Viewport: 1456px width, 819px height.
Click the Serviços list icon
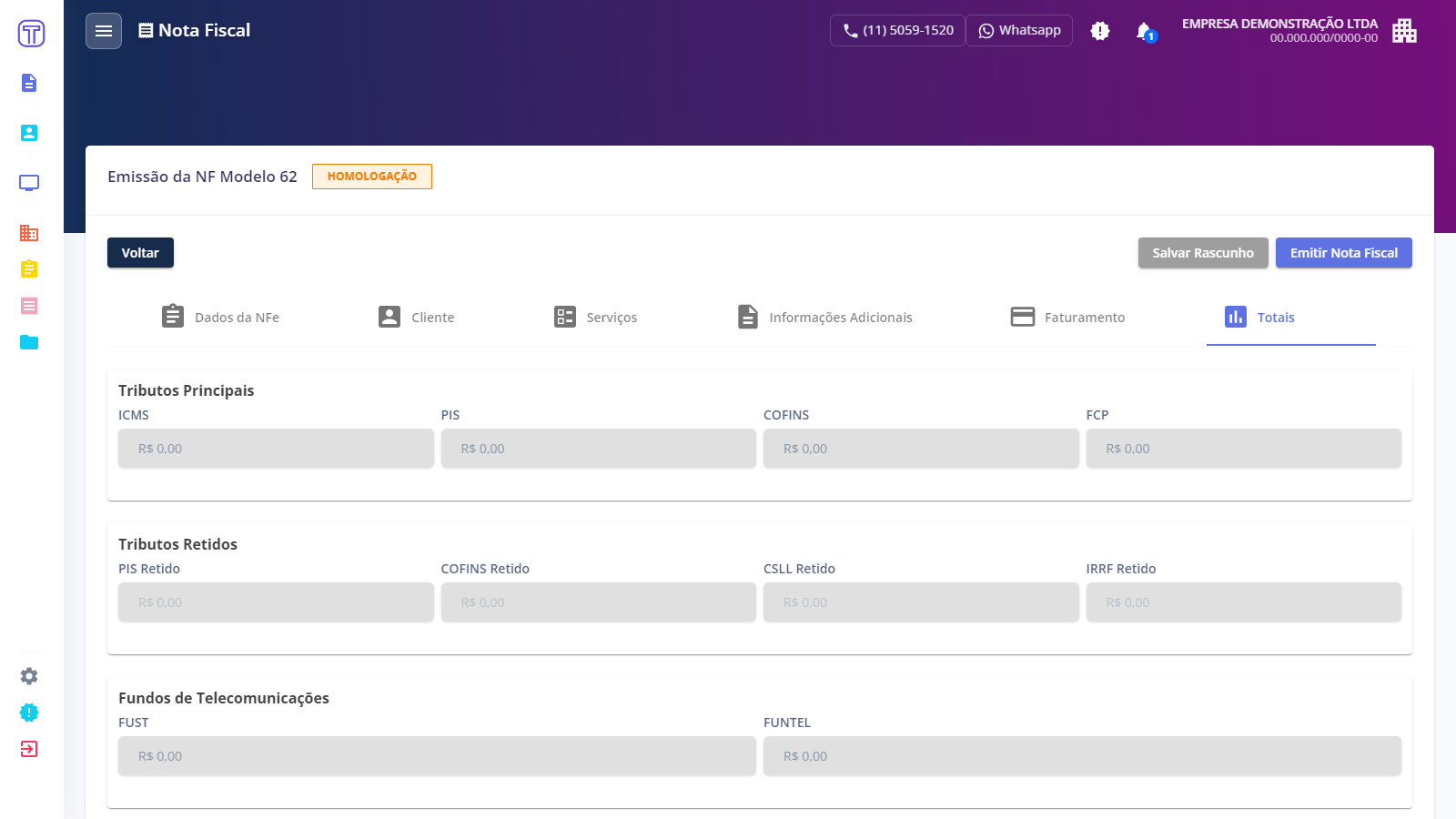(x=565, y=317)
